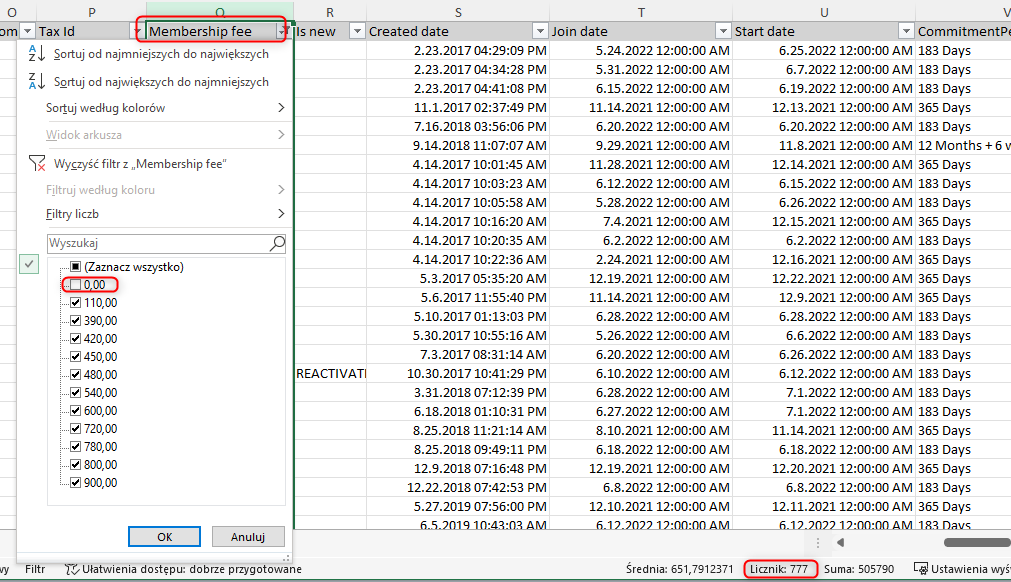This screenshot has height=582, width=1011.
Task: Click the clear filter funnel icon
Action: click(37, 163)
